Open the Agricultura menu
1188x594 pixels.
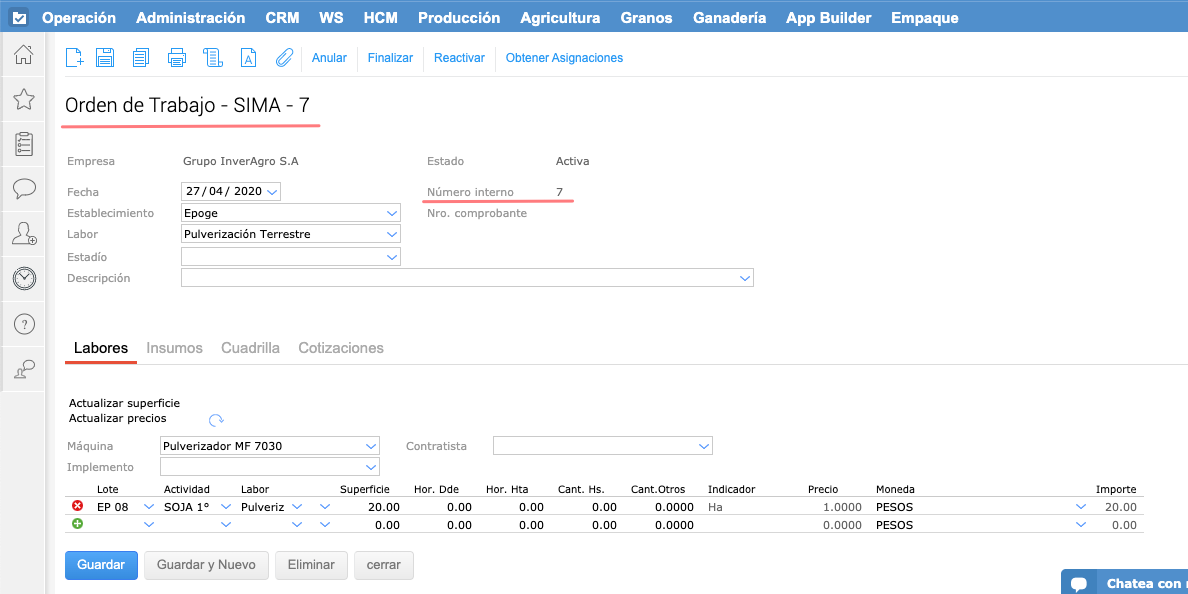pos(560,18)
